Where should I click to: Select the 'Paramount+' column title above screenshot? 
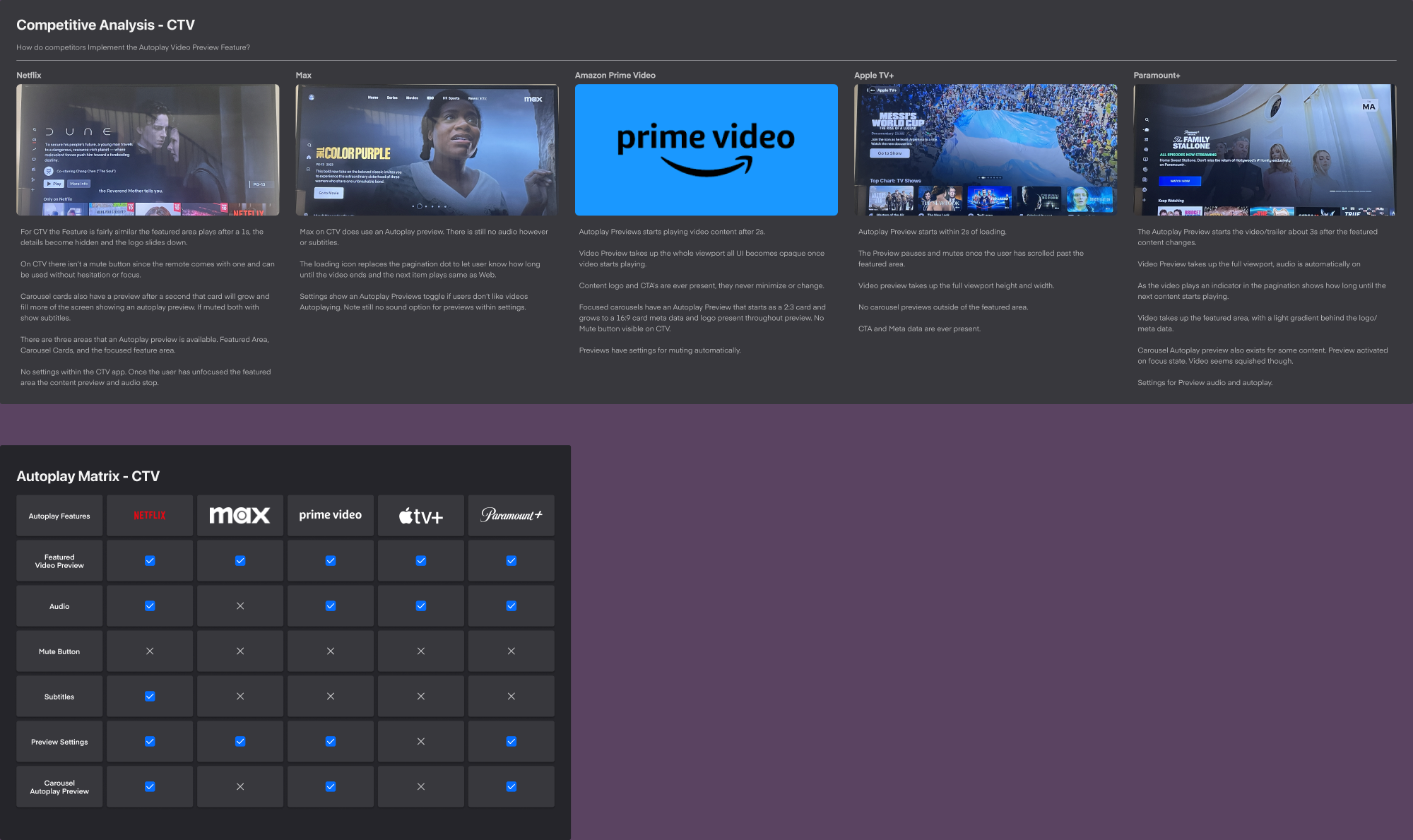point(1157,75)
